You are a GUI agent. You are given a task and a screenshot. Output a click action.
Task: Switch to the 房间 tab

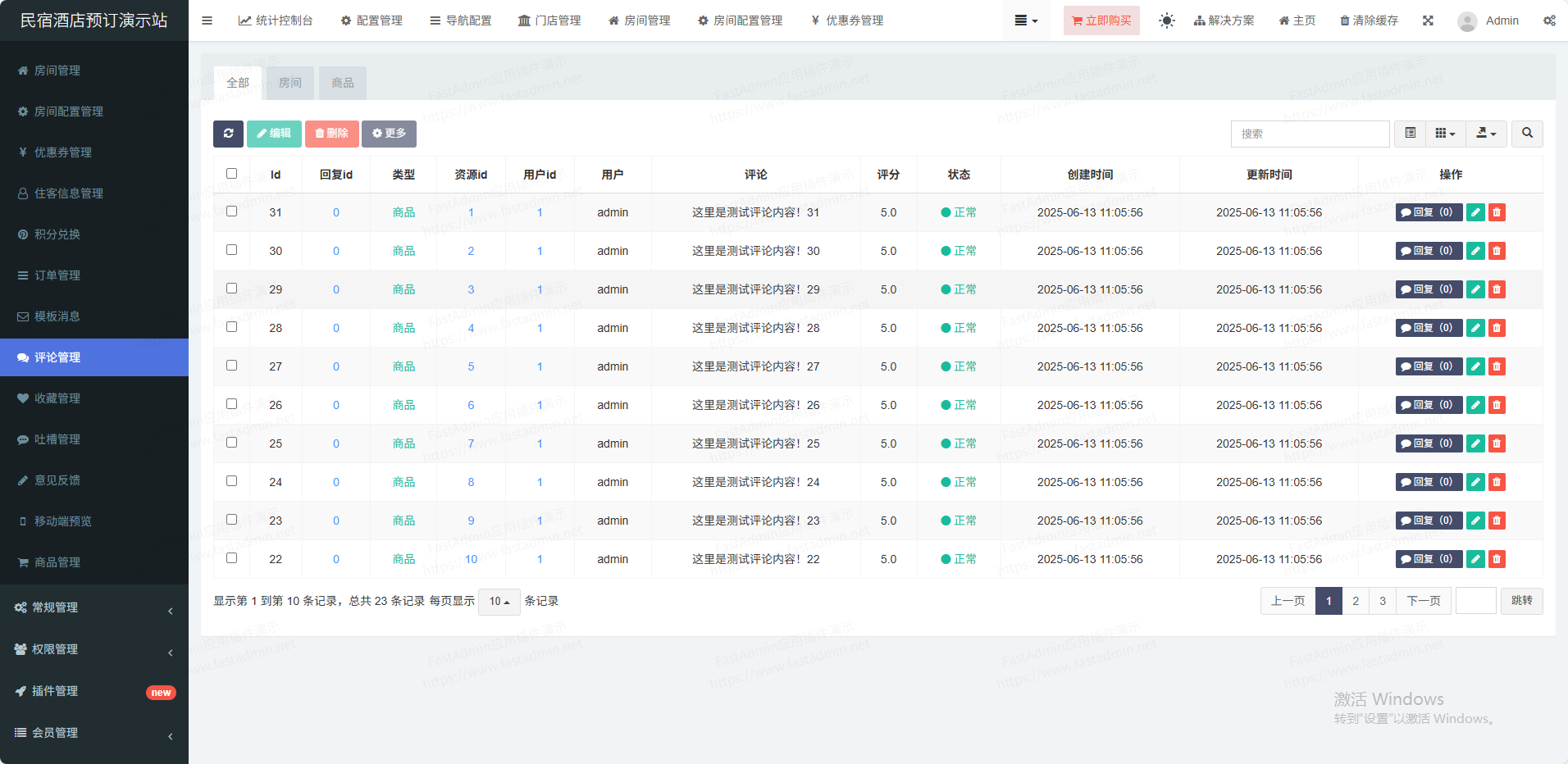[x=290, y=83]
